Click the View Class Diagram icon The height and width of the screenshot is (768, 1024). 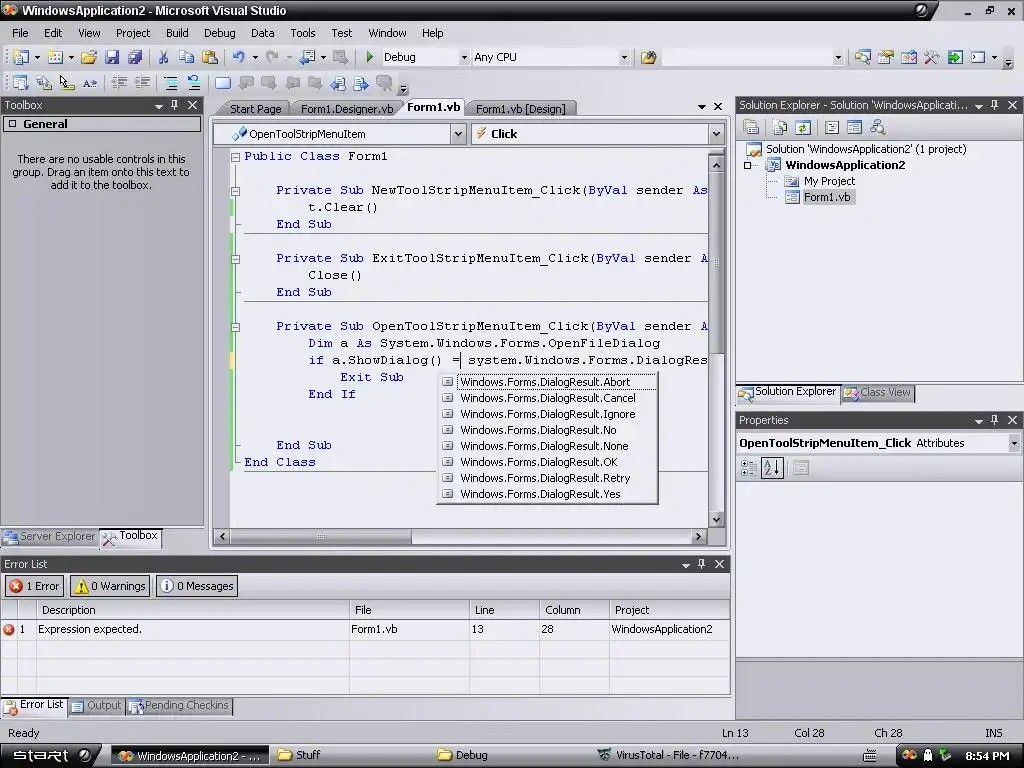click(x=877, y=127)
